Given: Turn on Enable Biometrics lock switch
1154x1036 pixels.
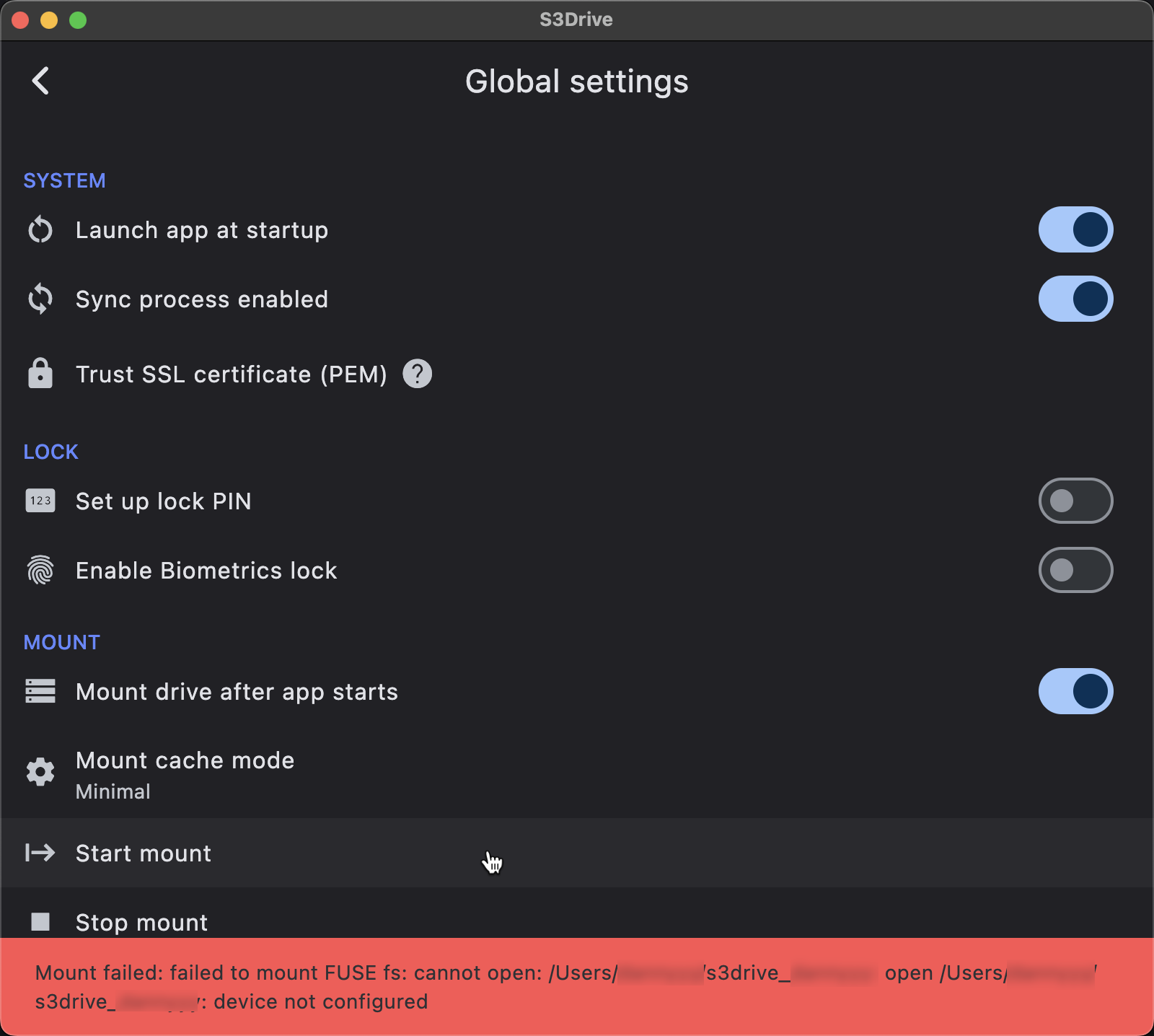Looking at the screenshot, I should click(x=1075, y=570).
